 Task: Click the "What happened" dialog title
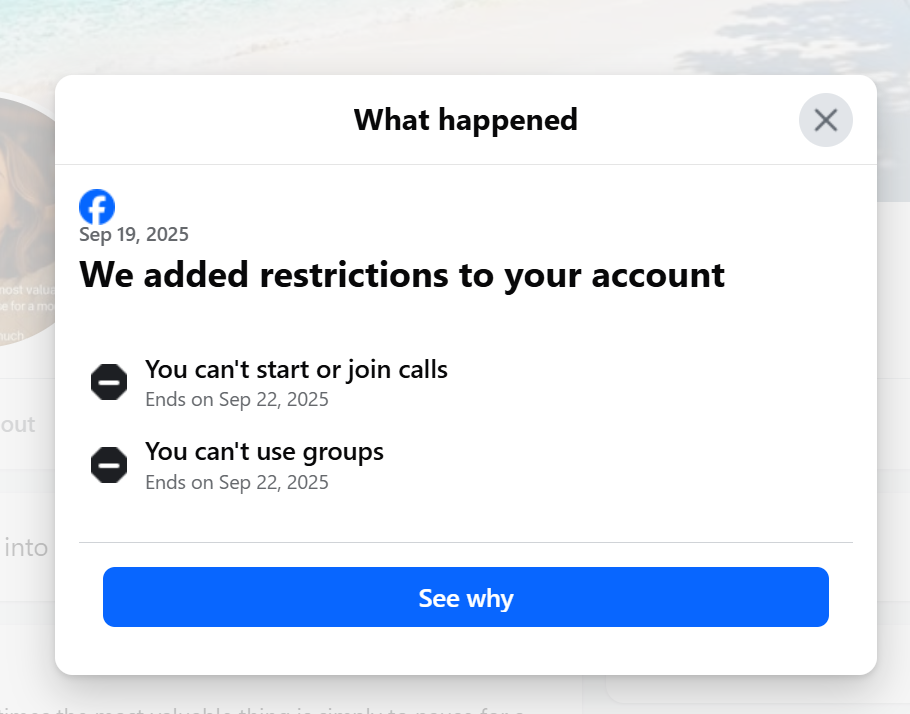click(465, 120)
